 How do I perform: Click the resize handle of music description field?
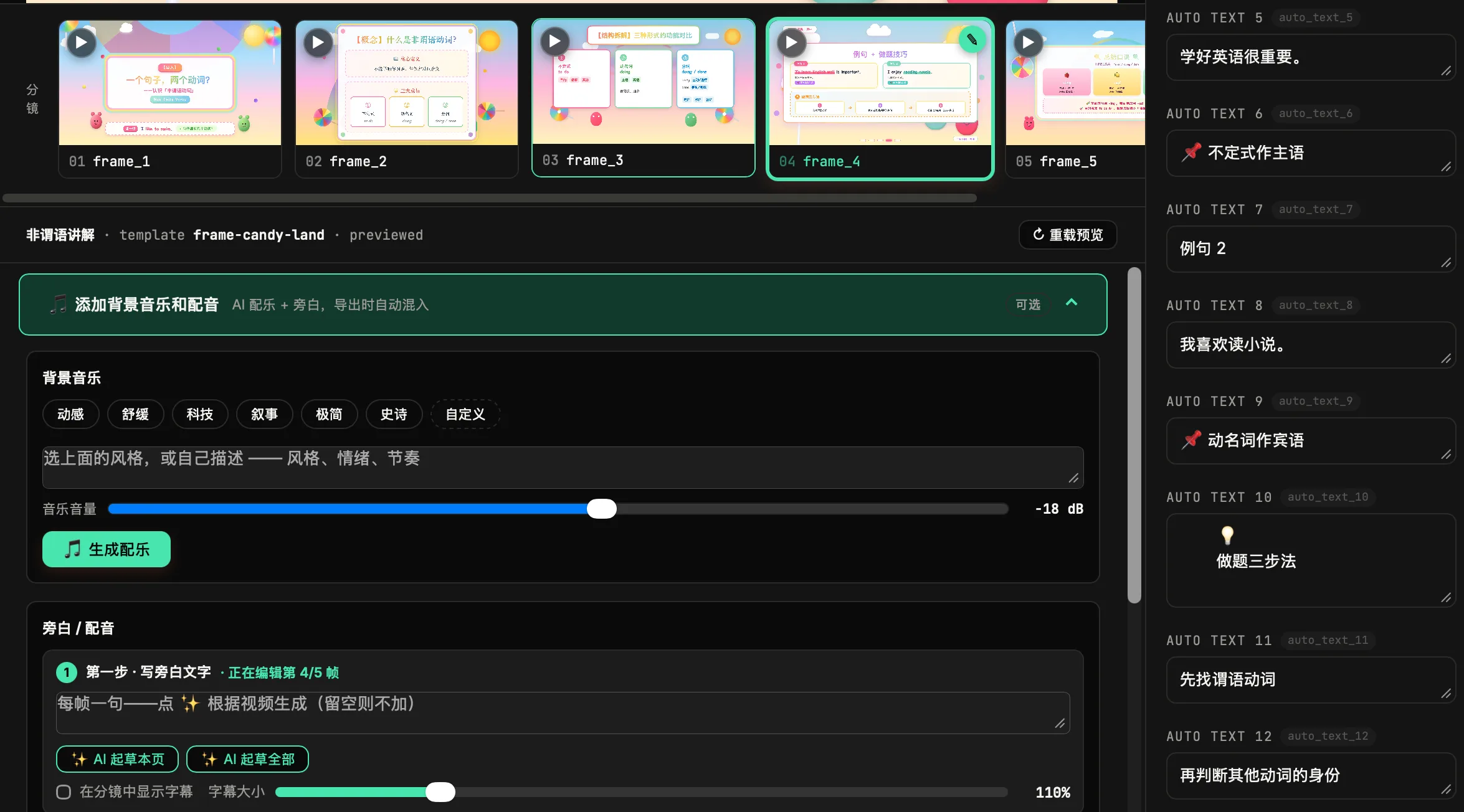coord(1074,478)
